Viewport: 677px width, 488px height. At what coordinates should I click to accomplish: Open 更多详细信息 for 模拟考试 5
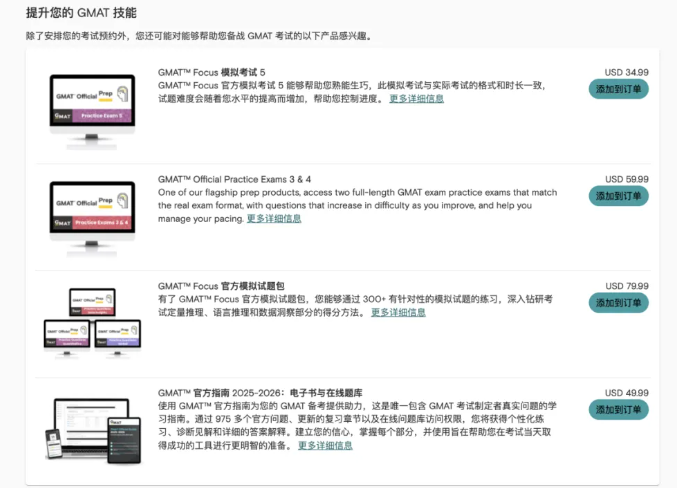(416, 98)
